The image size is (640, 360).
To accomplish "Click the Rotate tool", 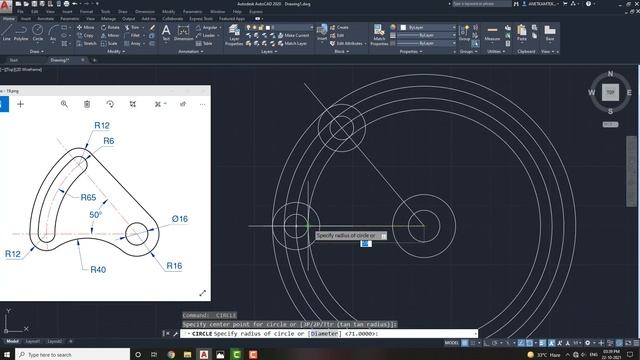I will pos(110,27).
